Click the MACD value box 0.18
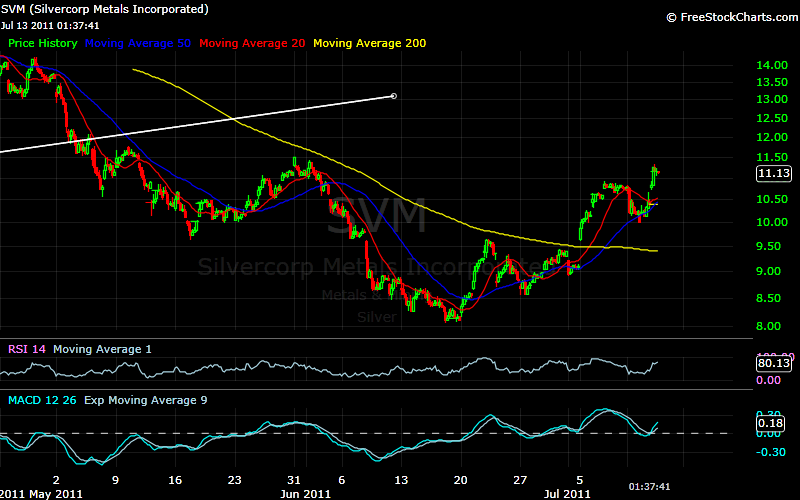Screen dimensions: 800x500 [x=770, y=423]
